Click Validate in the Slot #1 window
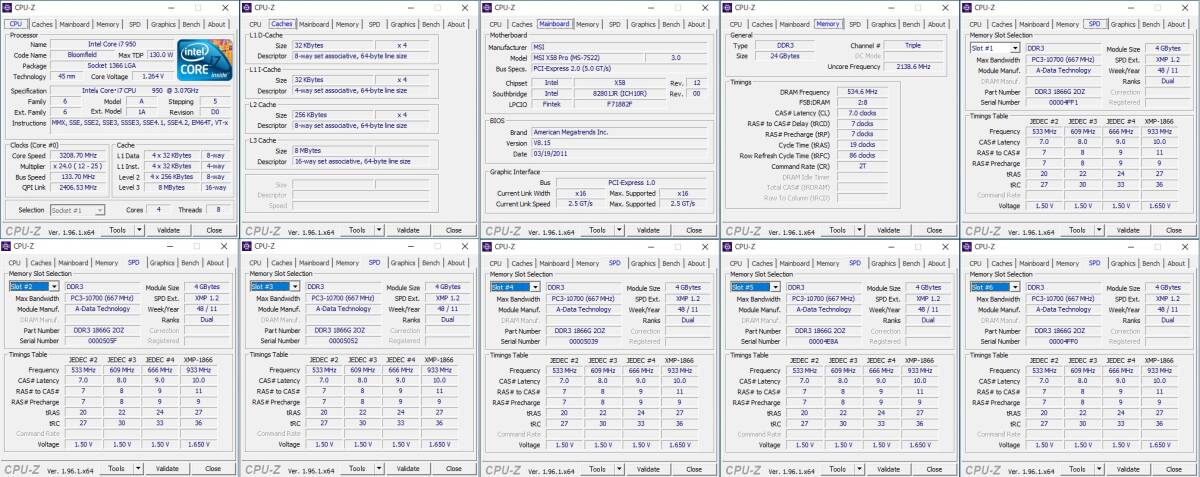This screenshot has height=477, width=1200. click(1127, 230)
